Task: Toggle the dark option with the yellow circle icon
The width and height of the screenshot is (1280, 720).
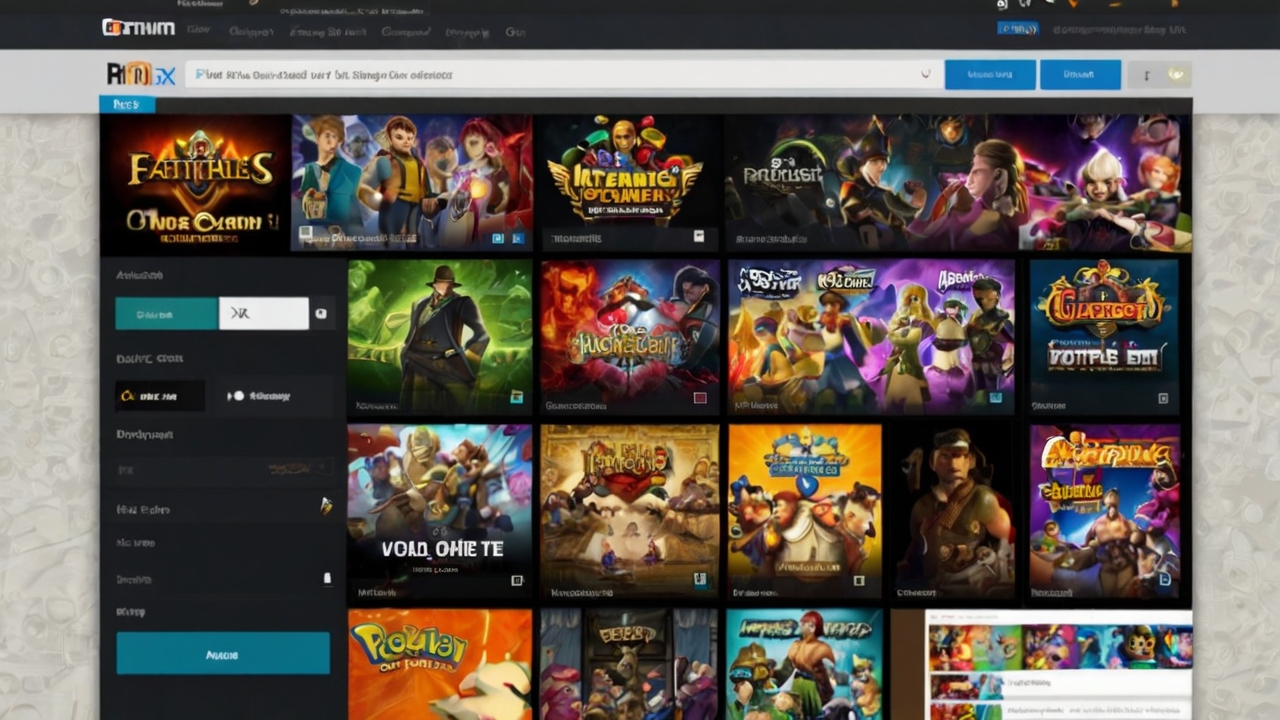Action: [160, 396]
